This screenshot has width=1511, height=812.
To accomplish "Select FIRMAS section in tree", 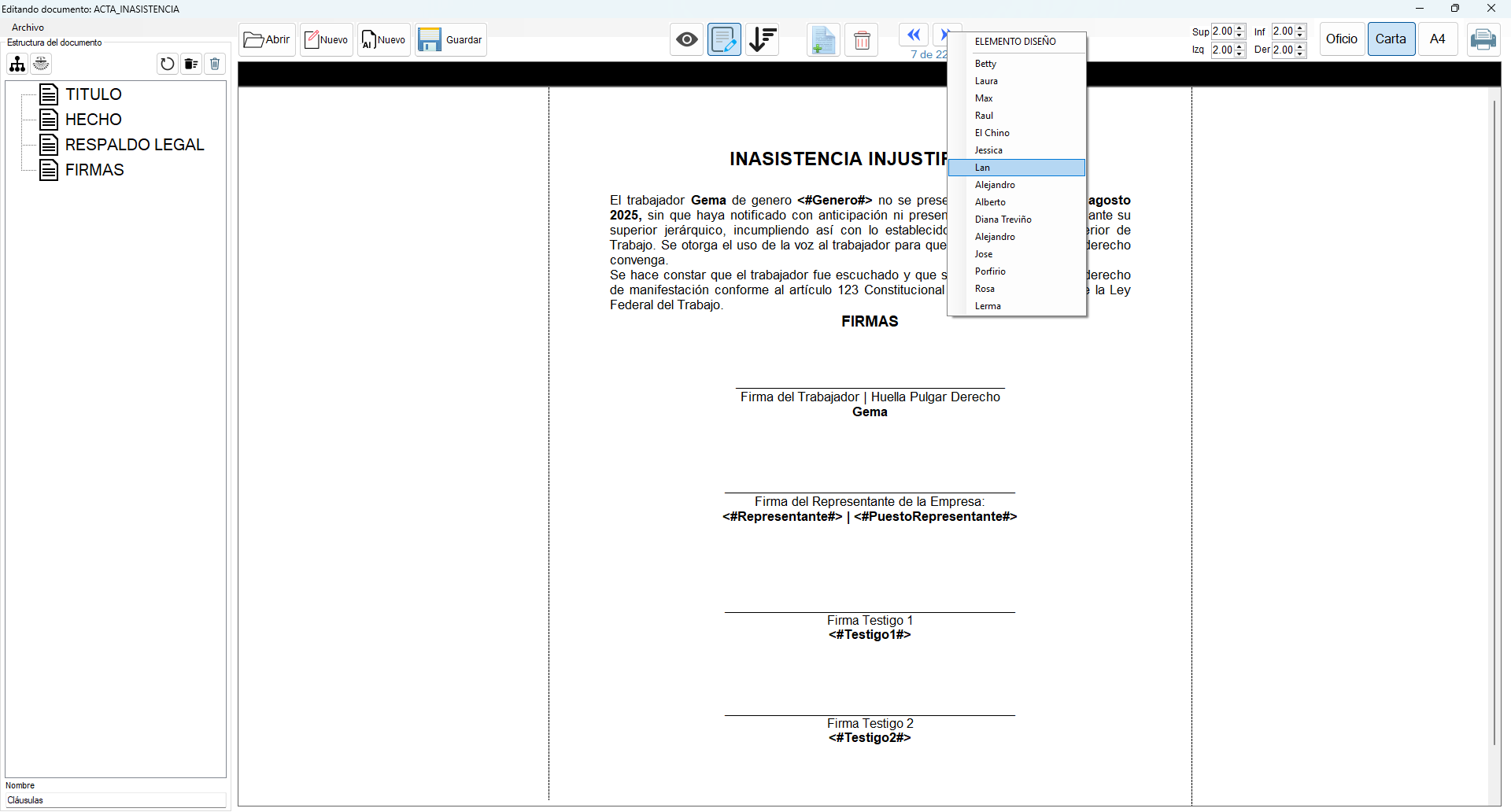I will coord(94,170).
